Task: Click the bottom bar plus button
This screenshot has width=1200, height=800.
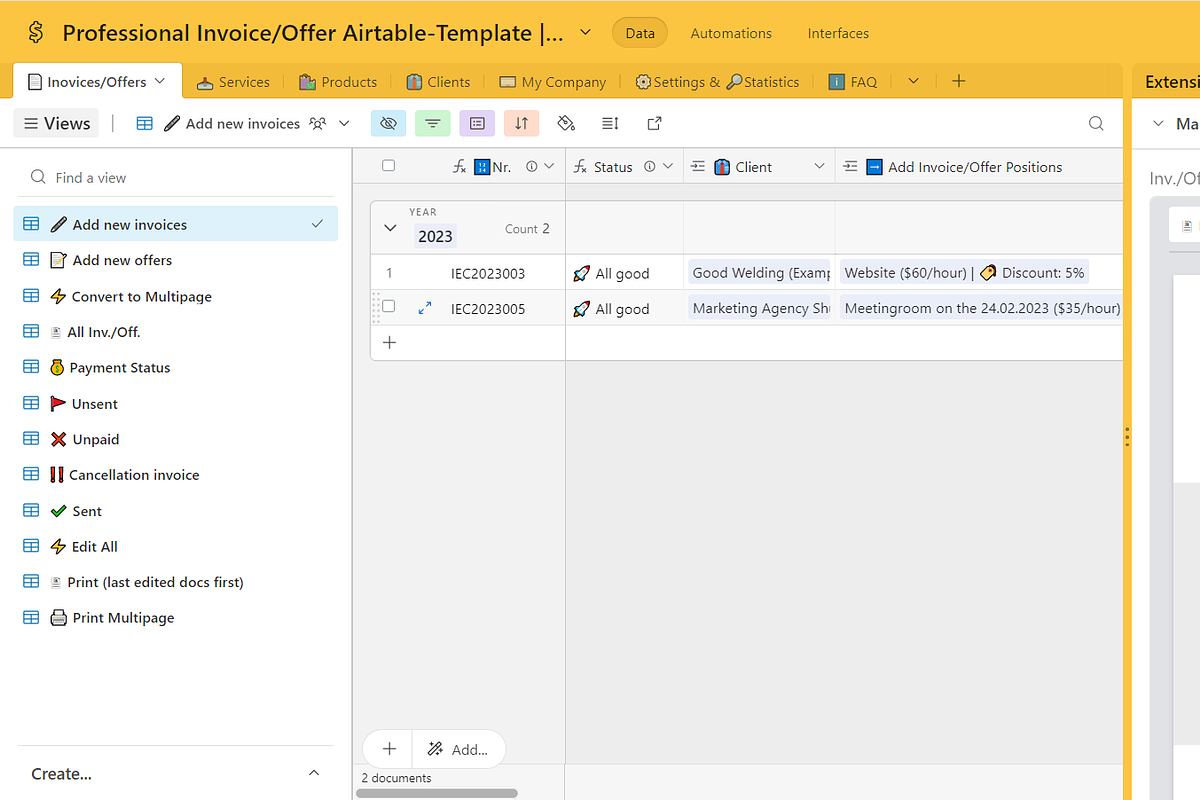Action: click(x=389, y=748)
